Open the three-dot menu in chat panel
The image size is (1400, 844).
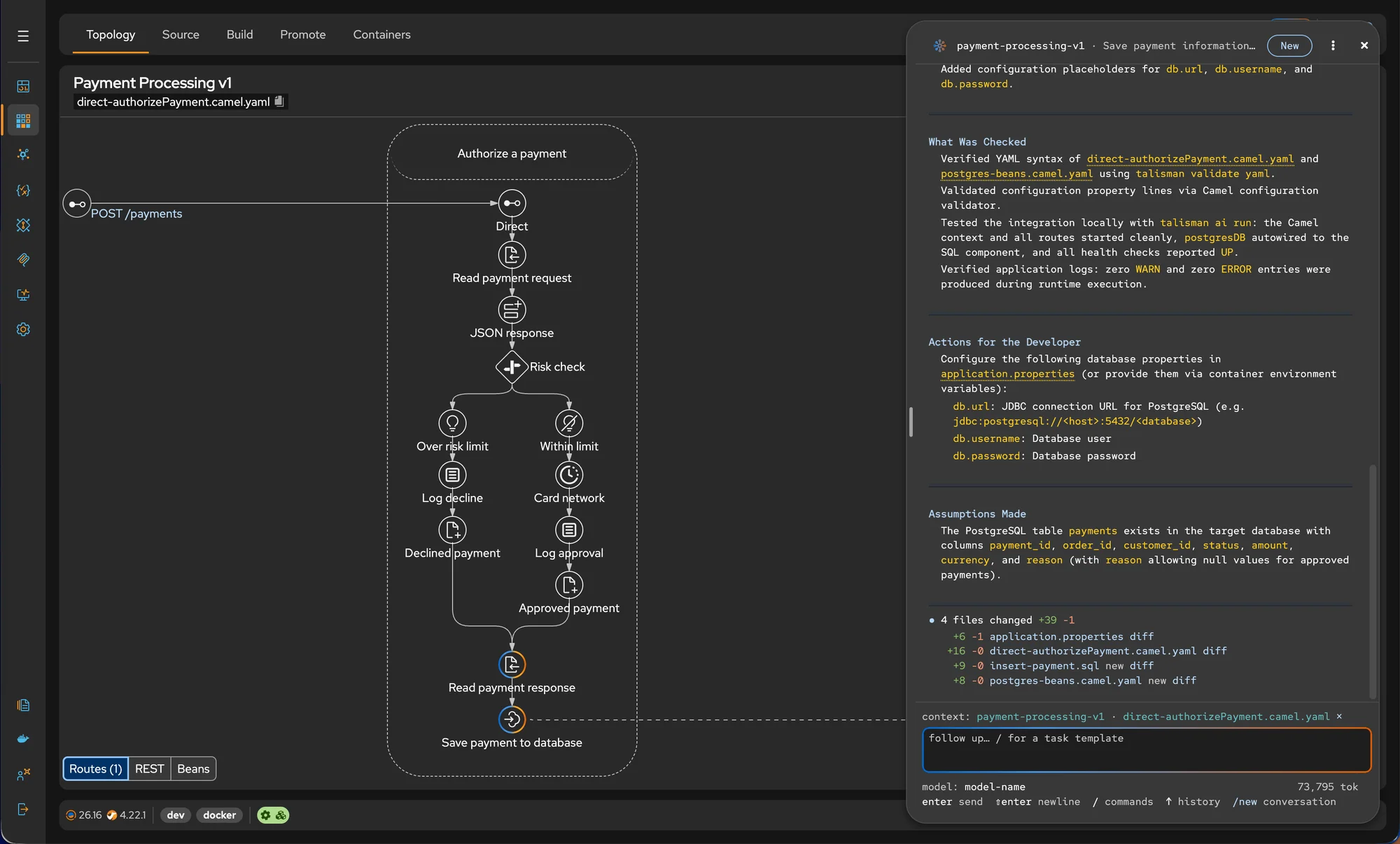[1333, 46]
